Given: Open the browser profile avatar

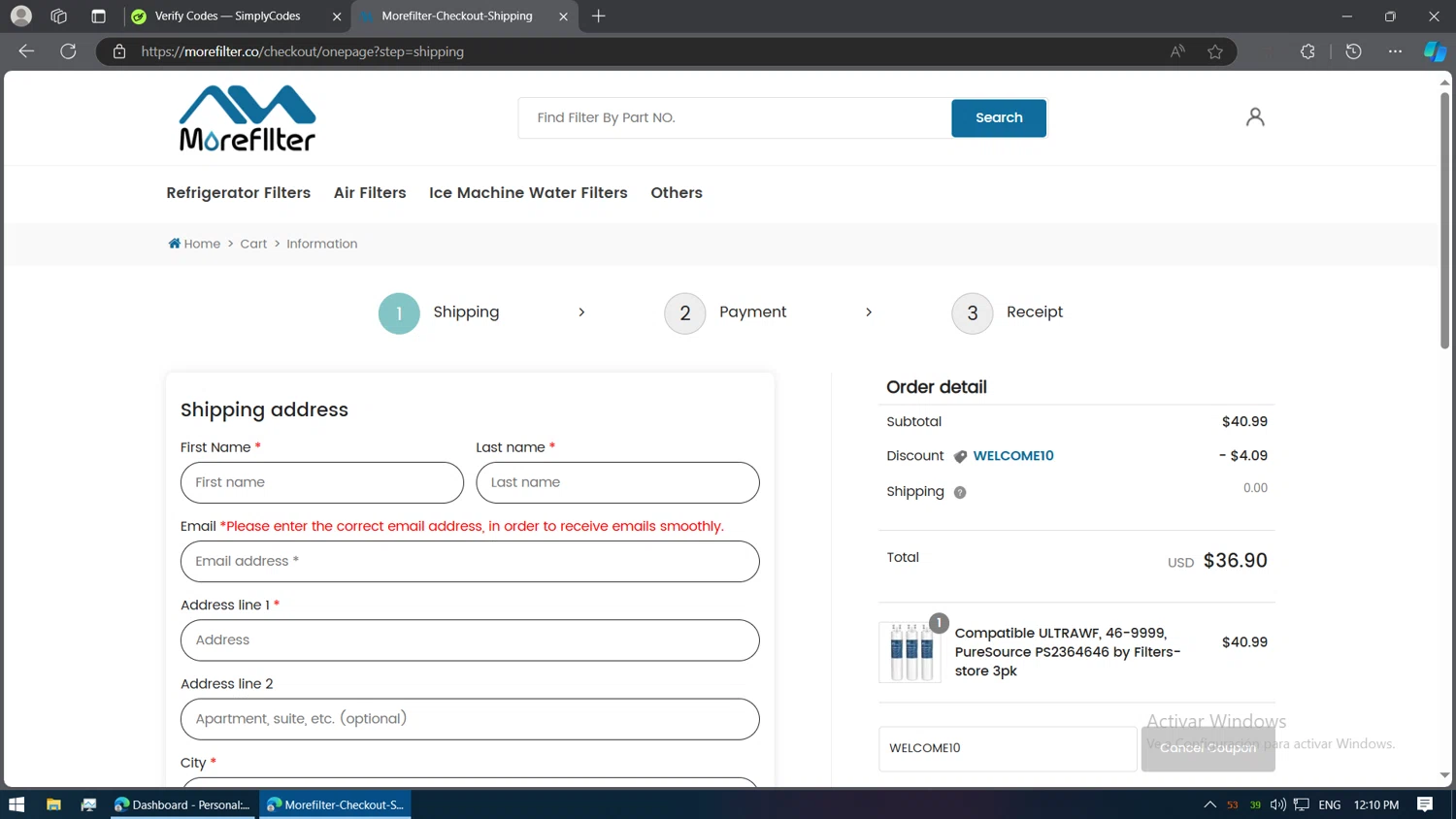Looking at the screenshot, I should [20, 16].
